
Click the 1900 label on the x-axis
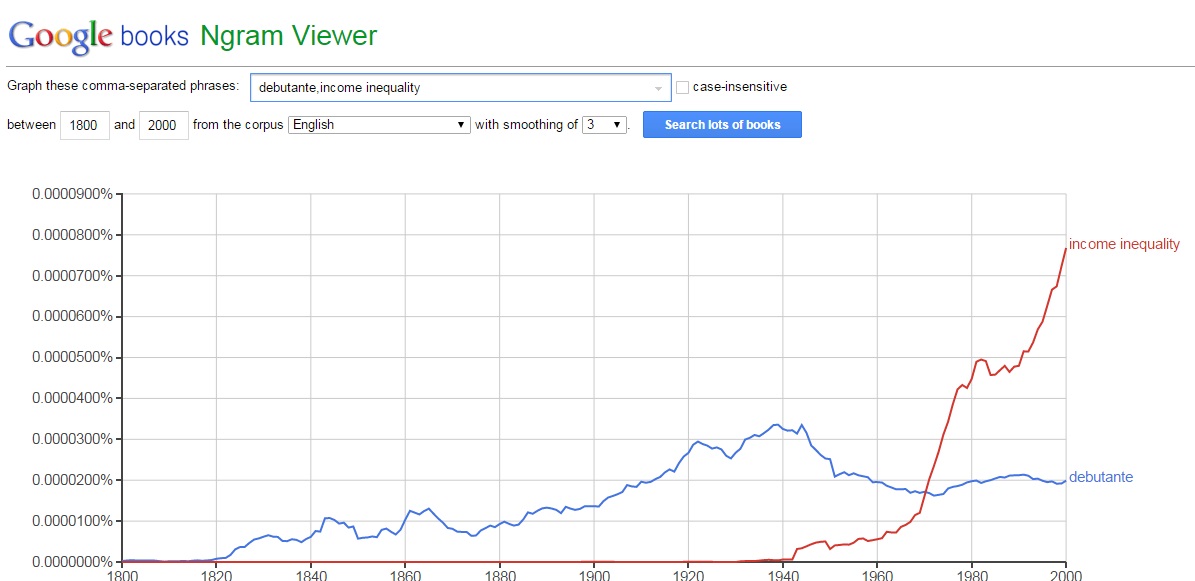[594, 574]
